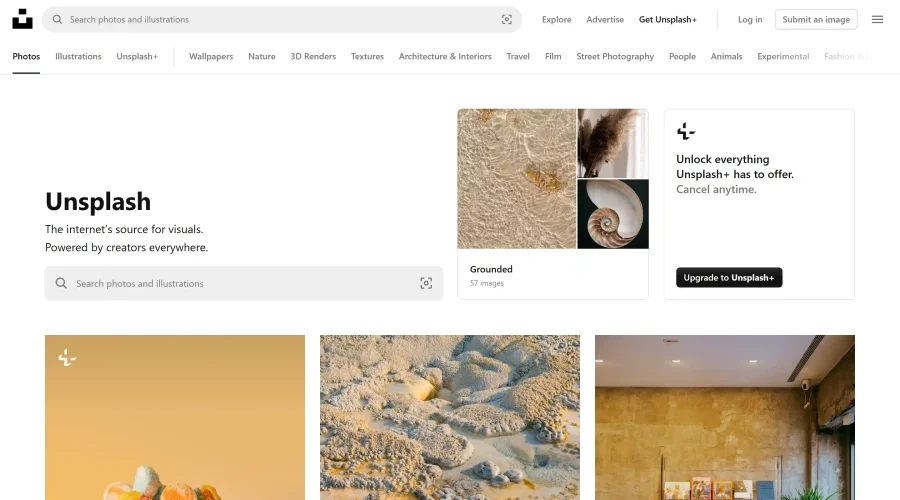Open the Architecture & Interiors category
Image resolution: width=900 pixels, height=500 pixels.
pos(445,56)
